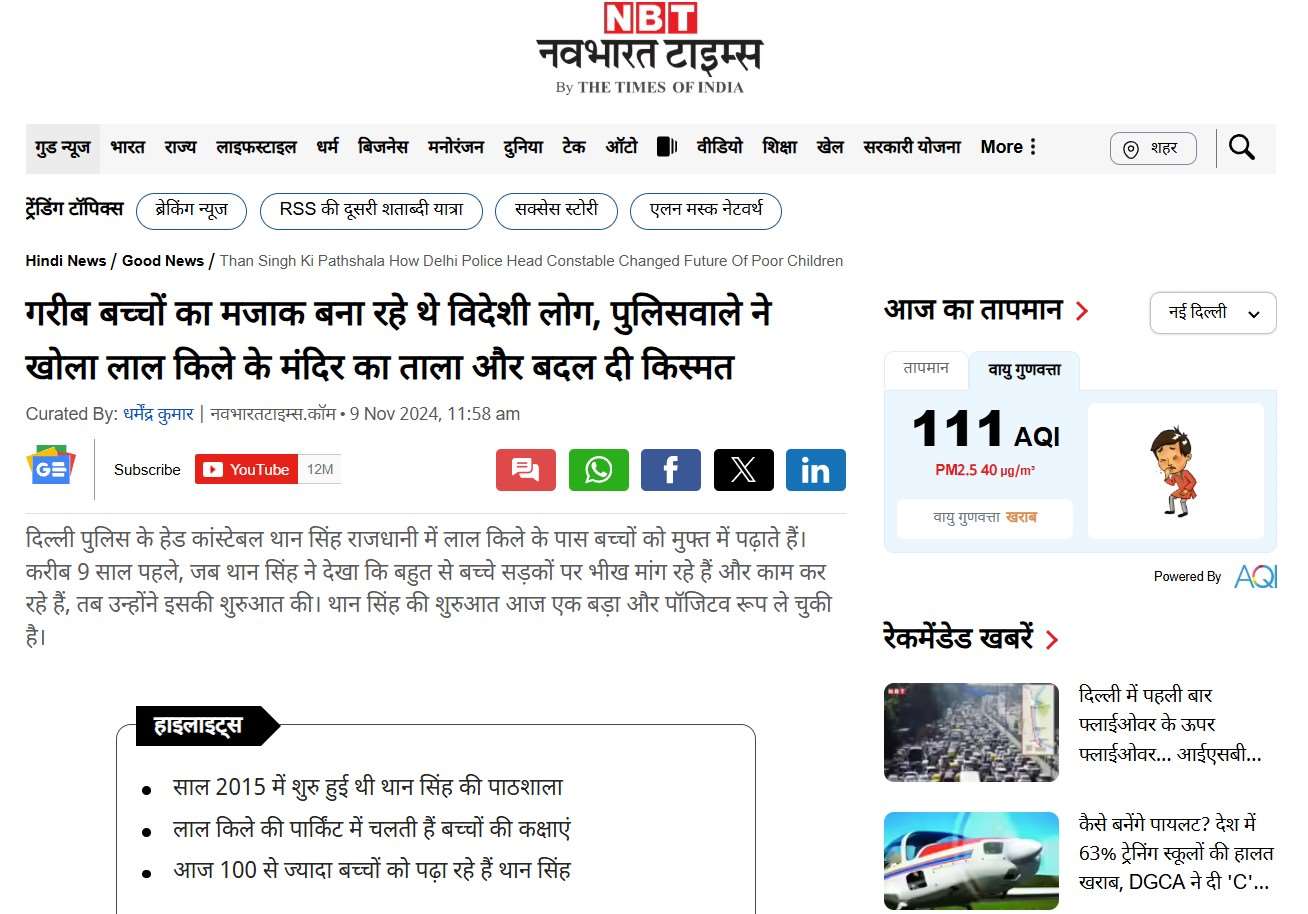Open the नई दिल्ली city dropdown
Viewport: 1308px width, 914px height.
pyautogui.click(x=1212, y=313)
